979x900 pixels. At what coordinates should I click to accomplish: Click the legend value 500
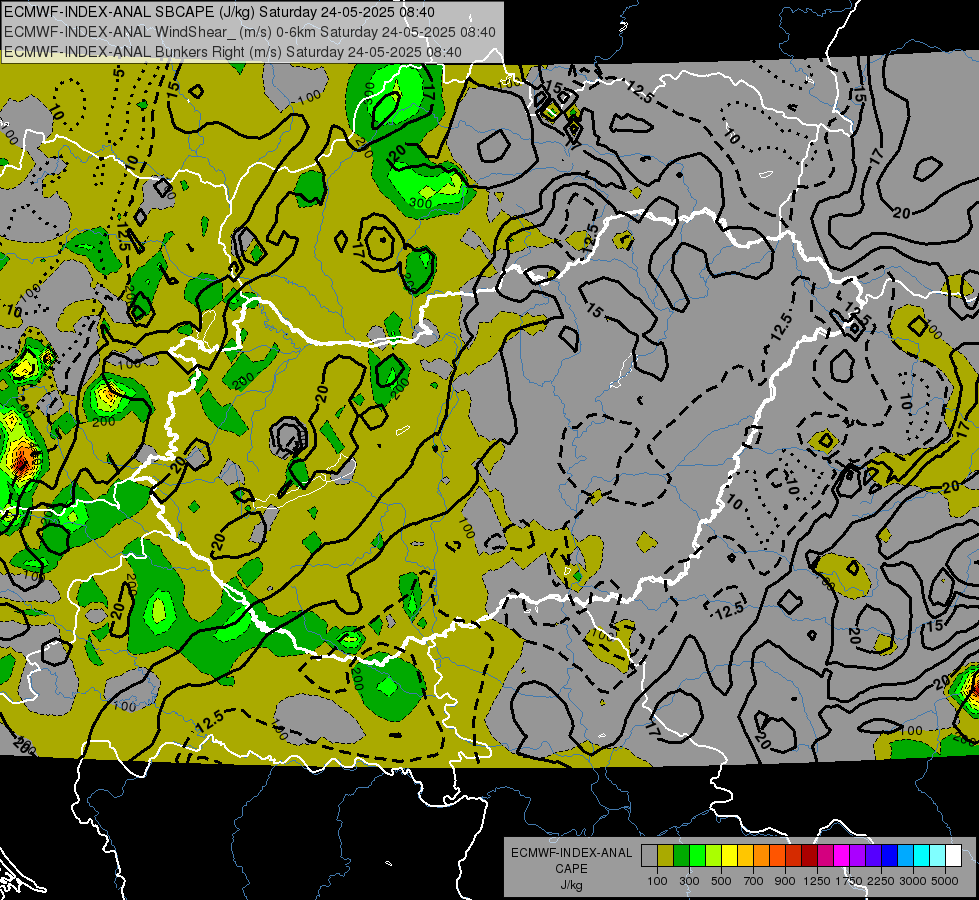pyautogui.click(x=721, y=881)
